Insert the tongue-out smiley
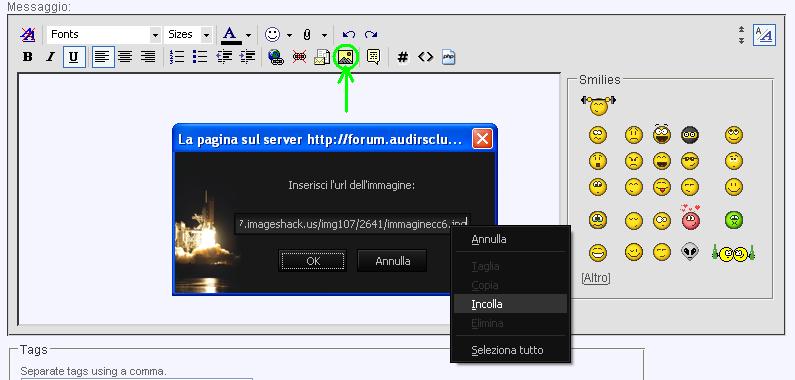795x380 pixels. click(662, 187)
